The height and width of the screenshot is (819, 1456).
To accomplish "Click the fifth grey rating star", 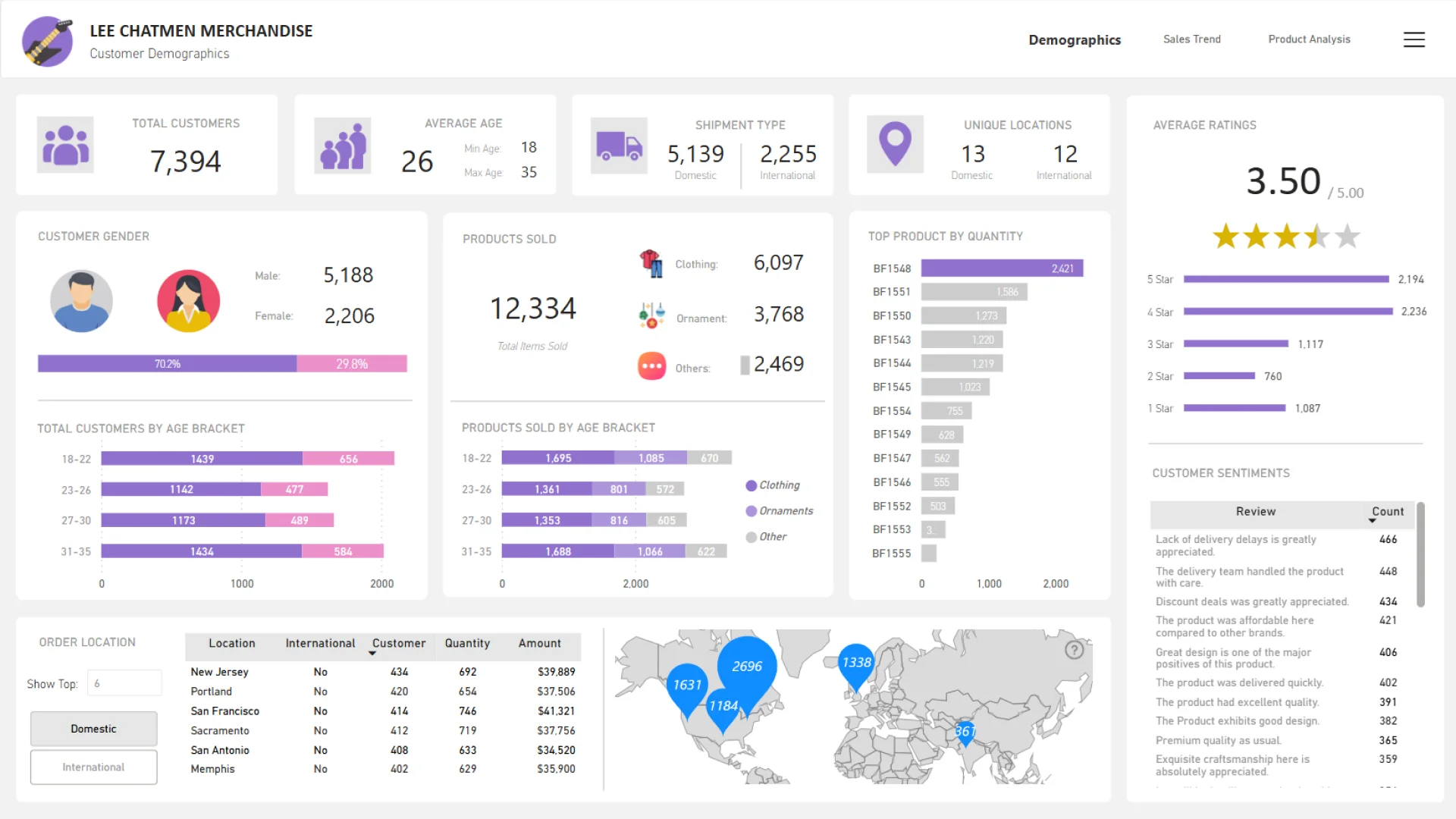I will click(x=1348, y=237).
